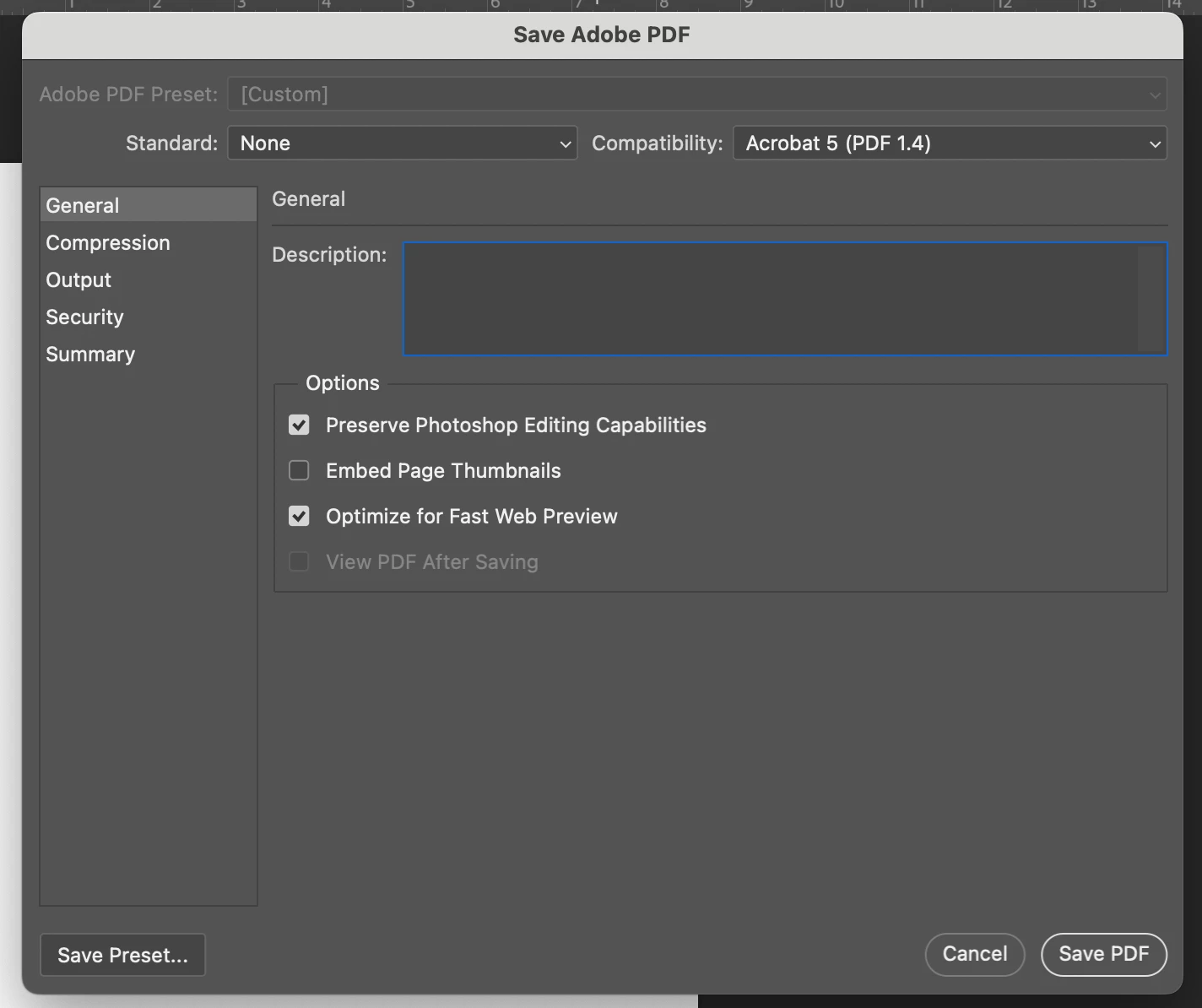Select the General category in sidebar
The height and width of the screenshot is (1008, 1202).
(x=81, y=204)
